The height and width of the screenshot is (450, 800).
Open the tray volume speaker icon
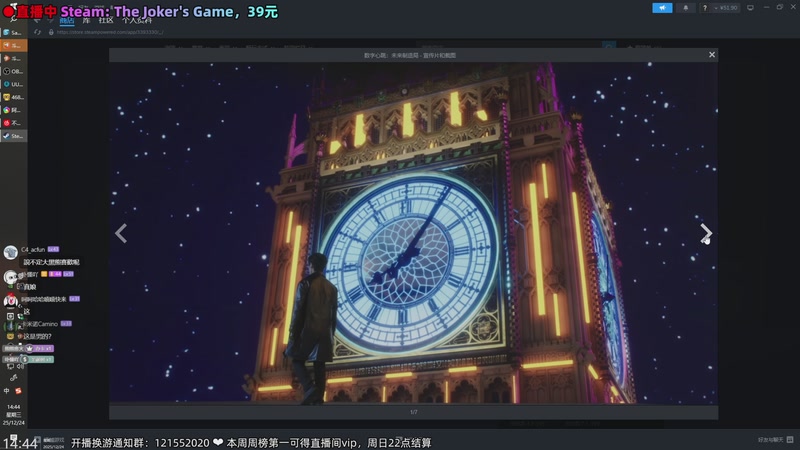(x=20, y=366)
